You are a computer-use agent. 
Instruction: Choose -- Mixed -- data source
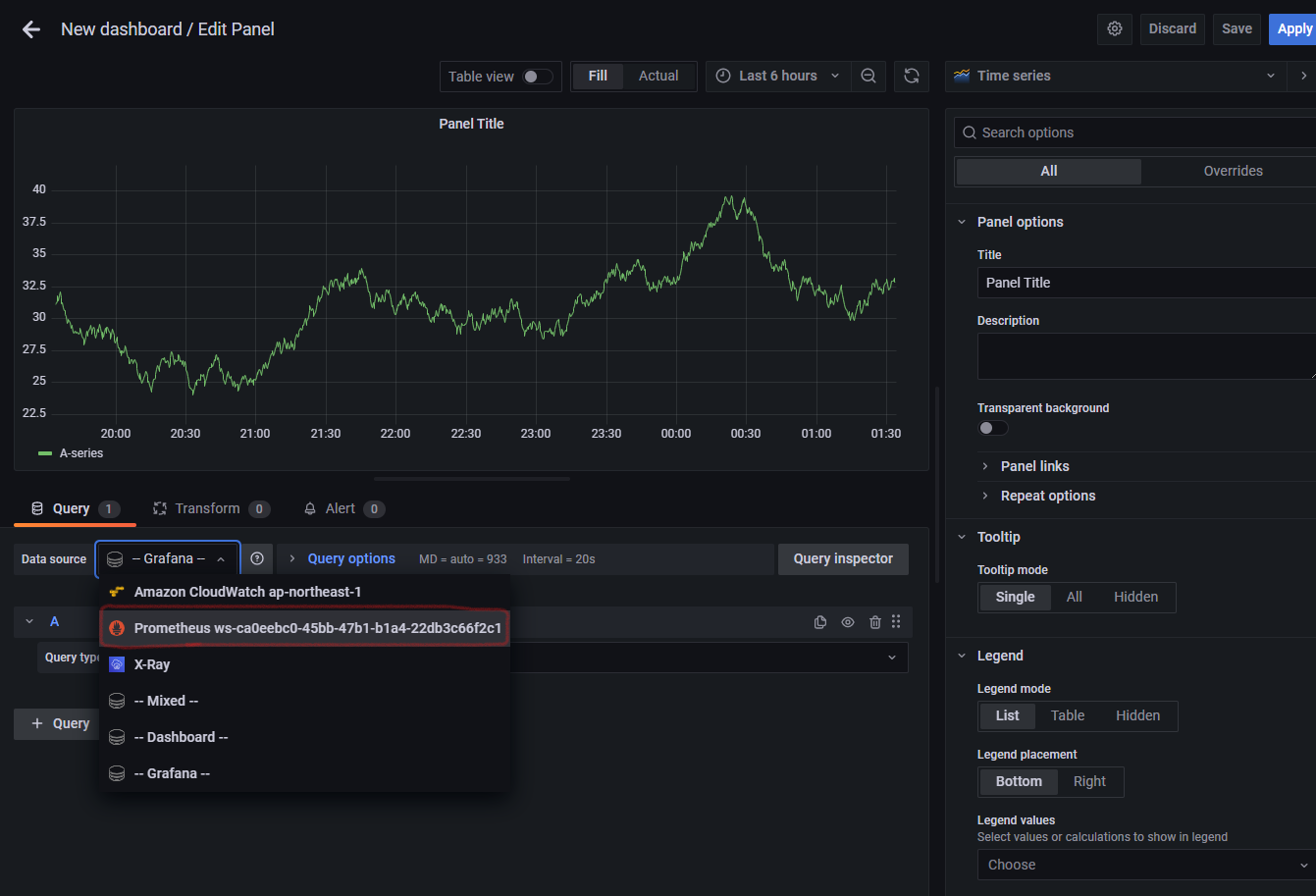(305, 701)
